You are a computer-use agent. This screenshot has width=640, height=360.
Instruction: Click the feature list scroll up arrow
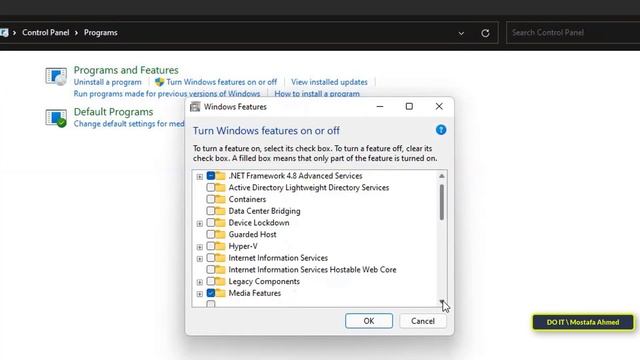coord(442,176)
